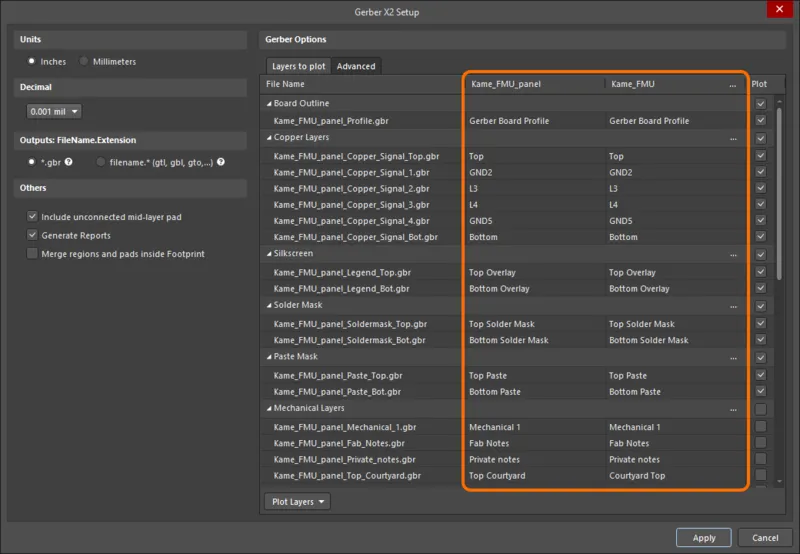Close the Gerber X2 Setup dialog
This screenshot has height=554, width=800.
(x=780, y=11)
